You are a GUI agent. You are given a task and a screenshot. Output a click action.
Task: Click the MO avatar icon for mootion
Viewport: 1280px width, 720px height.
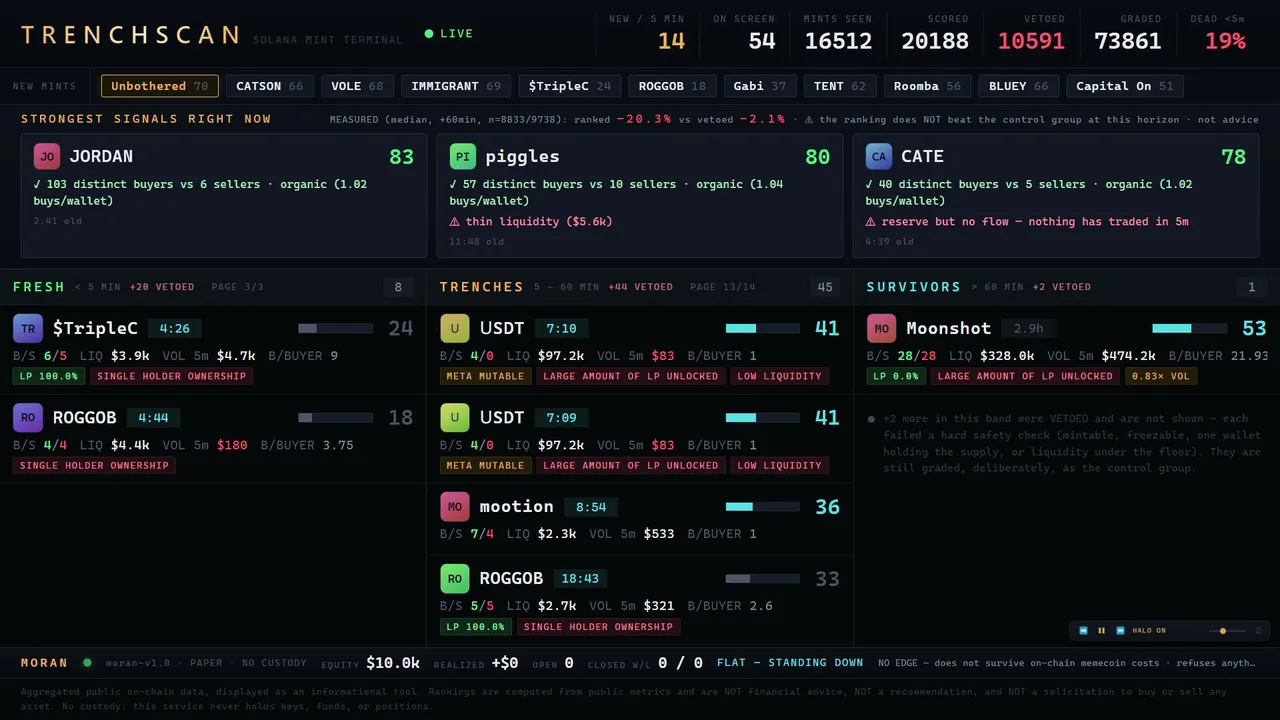(455, 507)
